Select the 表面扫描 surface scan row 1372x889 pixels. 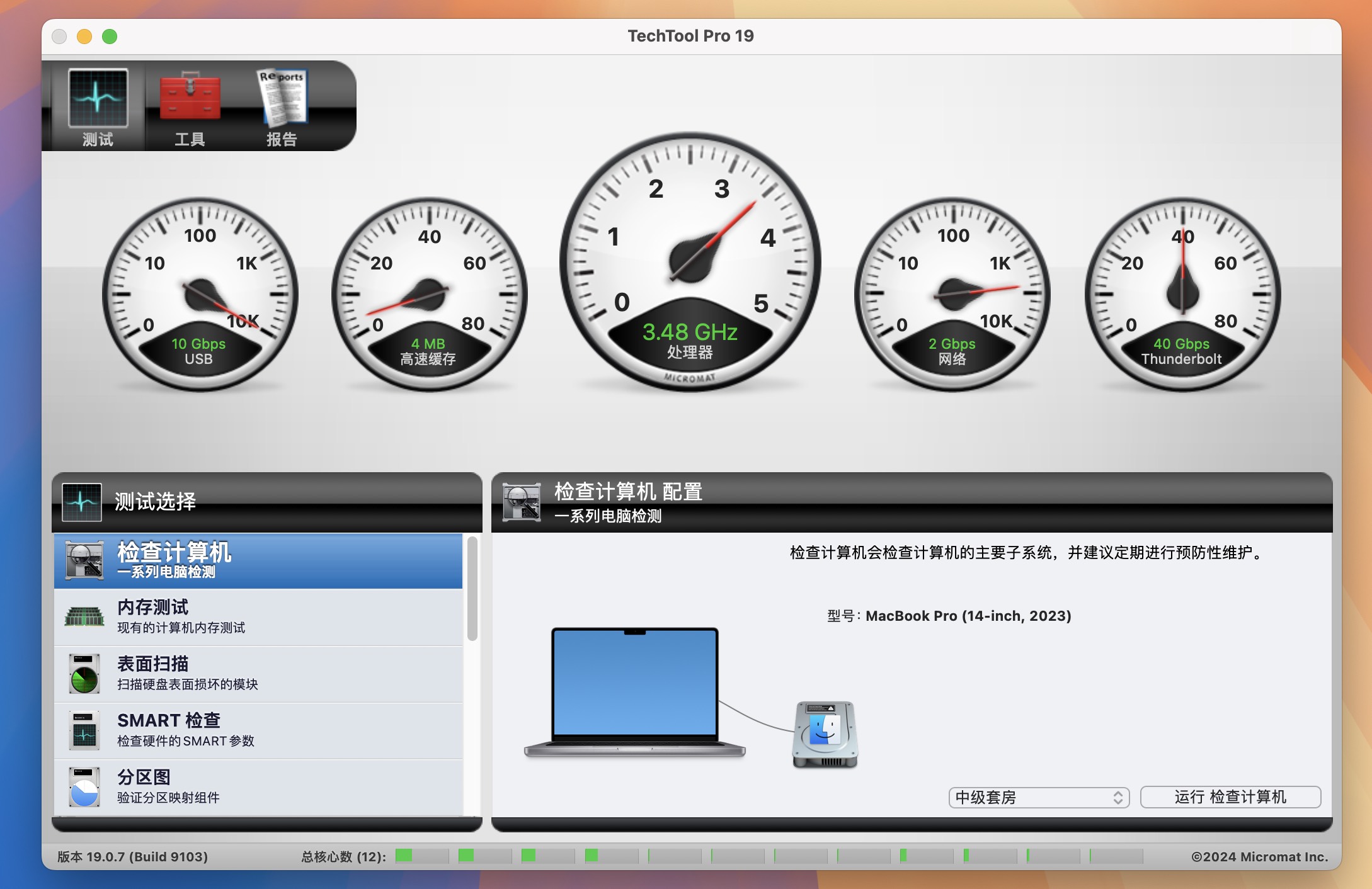[x=258, y=674]
